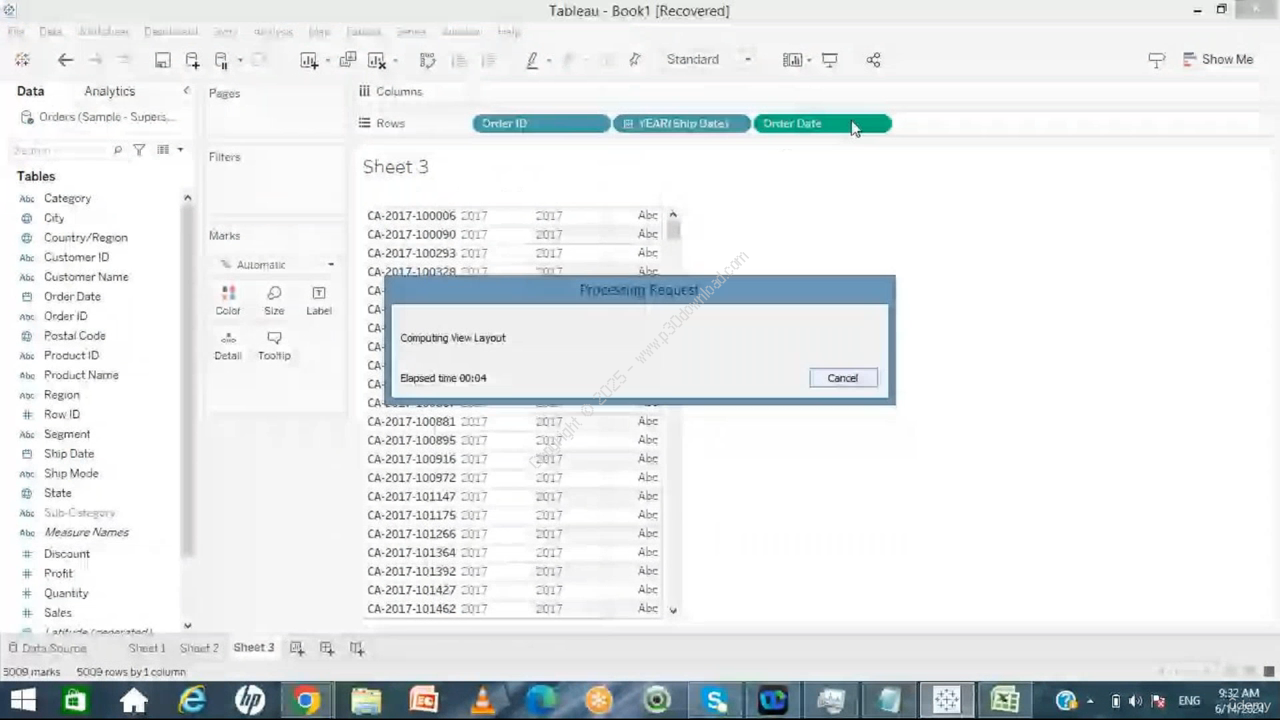The width and height of the screenshot is (1280, 720).
Task: Click the Swap Rows and Columns icon
Action: pos(428,60)
